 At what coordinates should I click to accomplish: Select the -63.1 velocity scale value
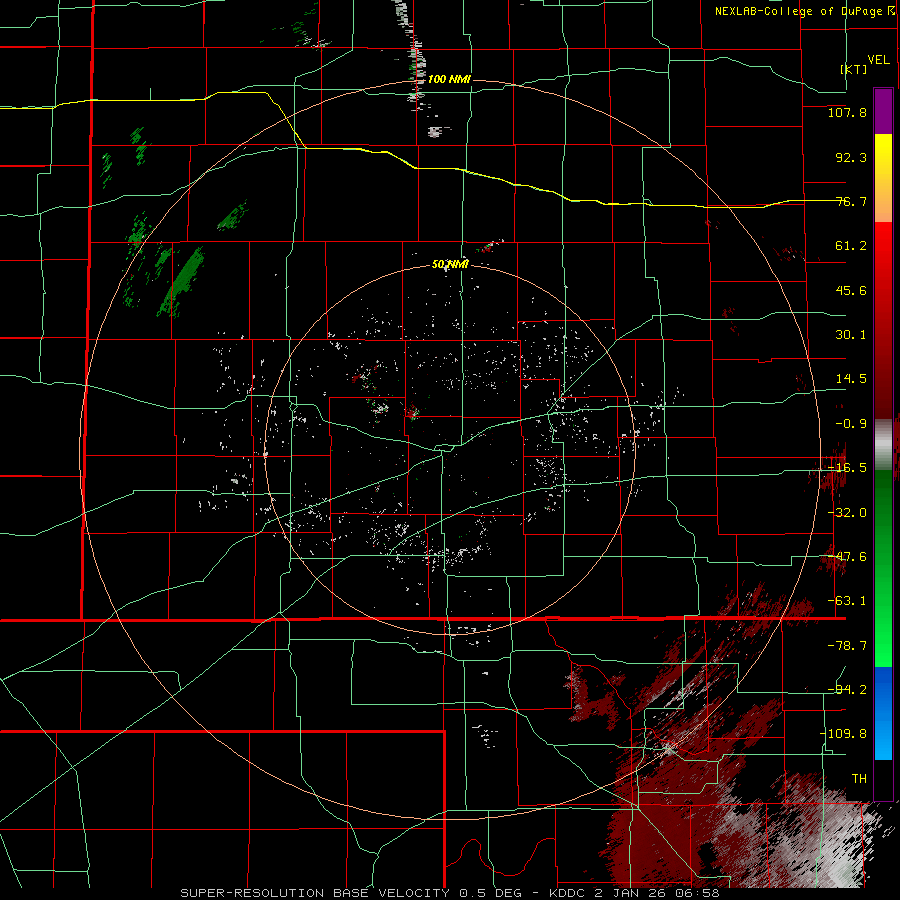(847, 601)
